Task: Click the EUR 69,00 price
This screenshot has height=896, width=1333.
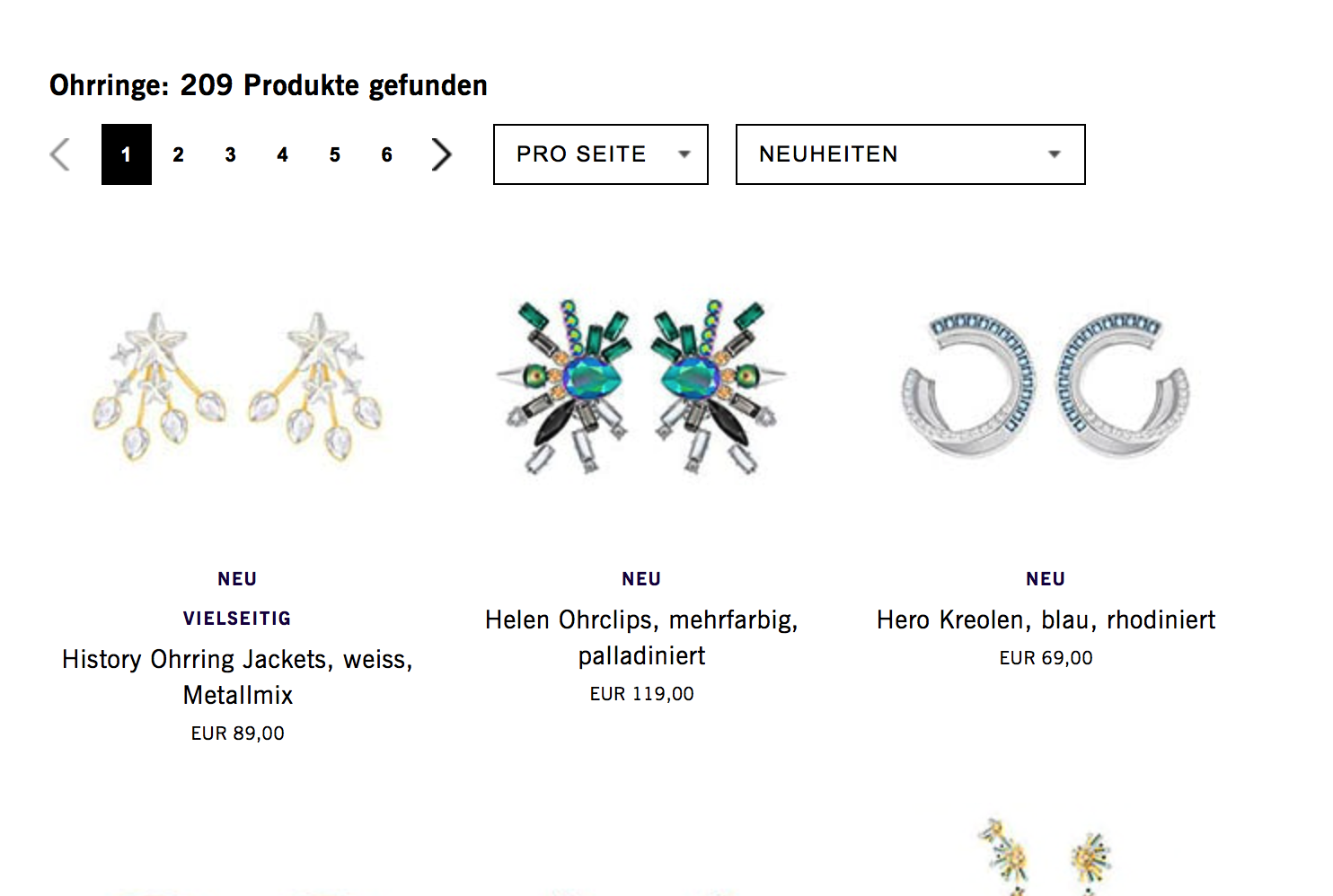Action: (x=1046, y=658)
